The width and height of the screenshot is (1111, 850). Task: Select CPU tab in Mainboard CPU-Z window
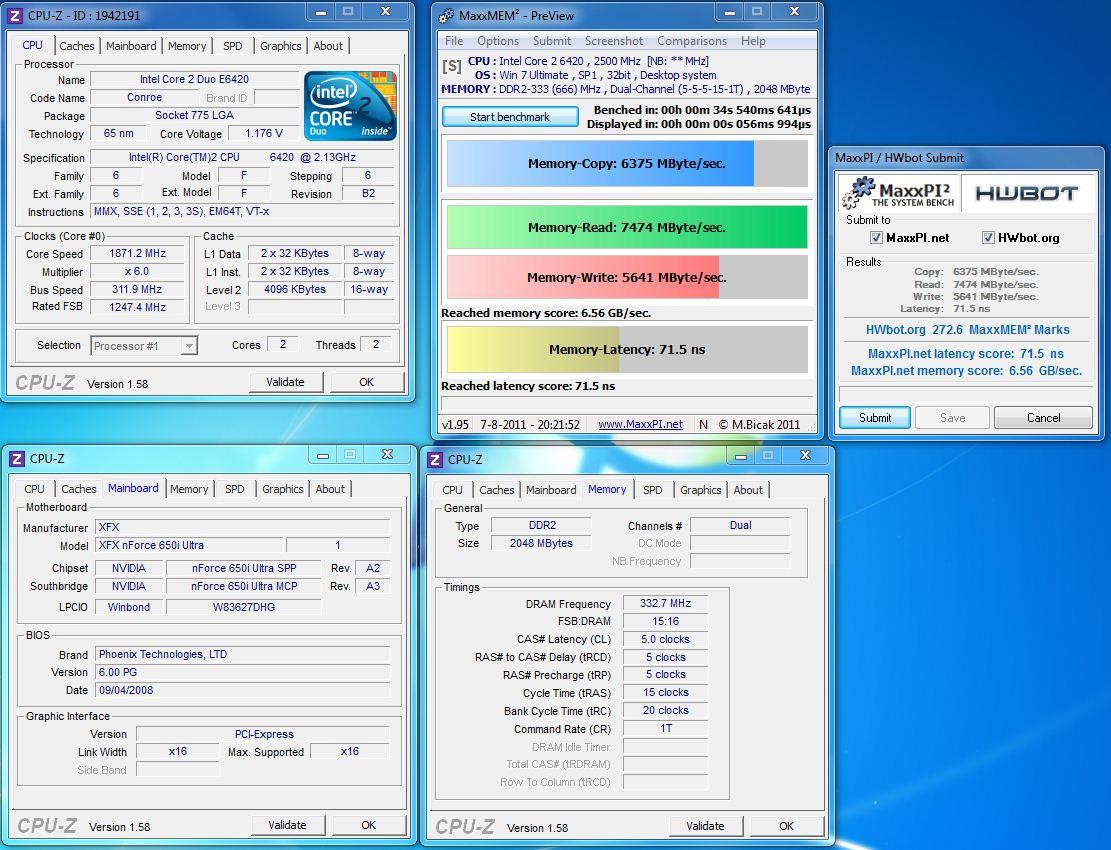(x=34, y=489)
